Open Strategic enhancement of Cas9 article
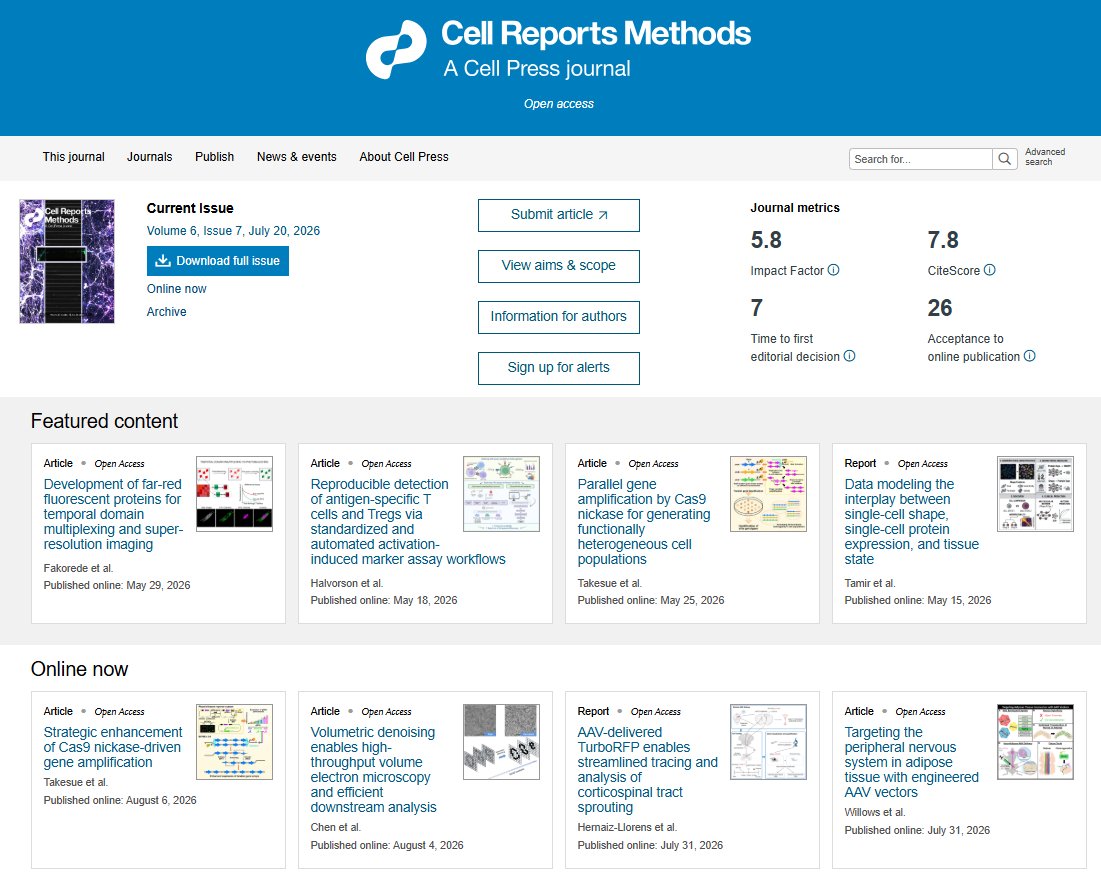Screen dimensions: 1101x874 [x=113, y=747]
